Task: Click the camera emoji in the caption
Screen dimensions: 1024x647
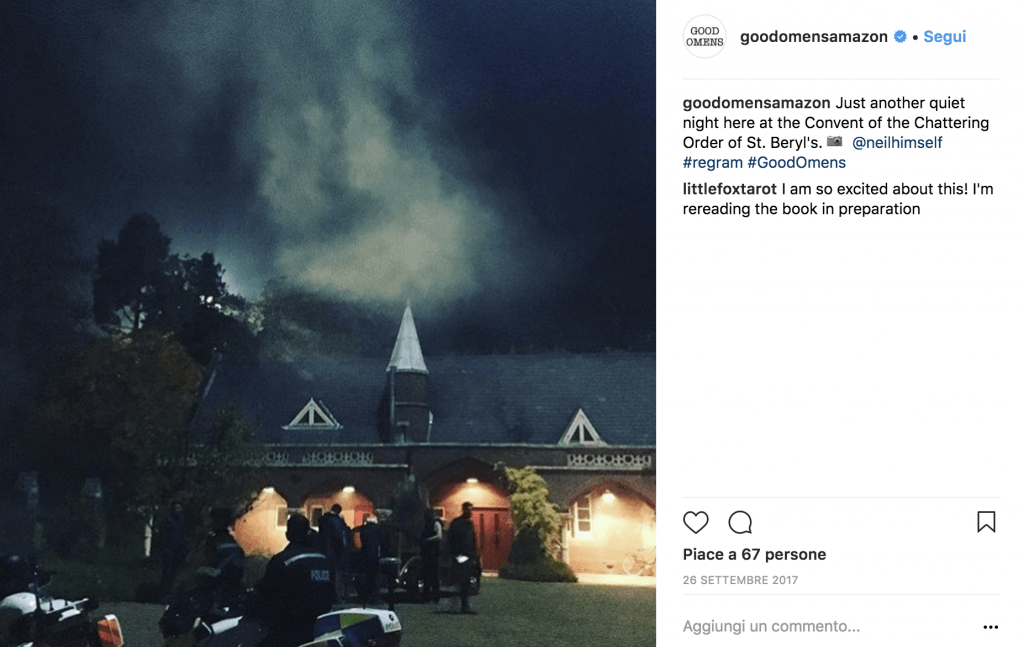Action: tap(834, 142)
